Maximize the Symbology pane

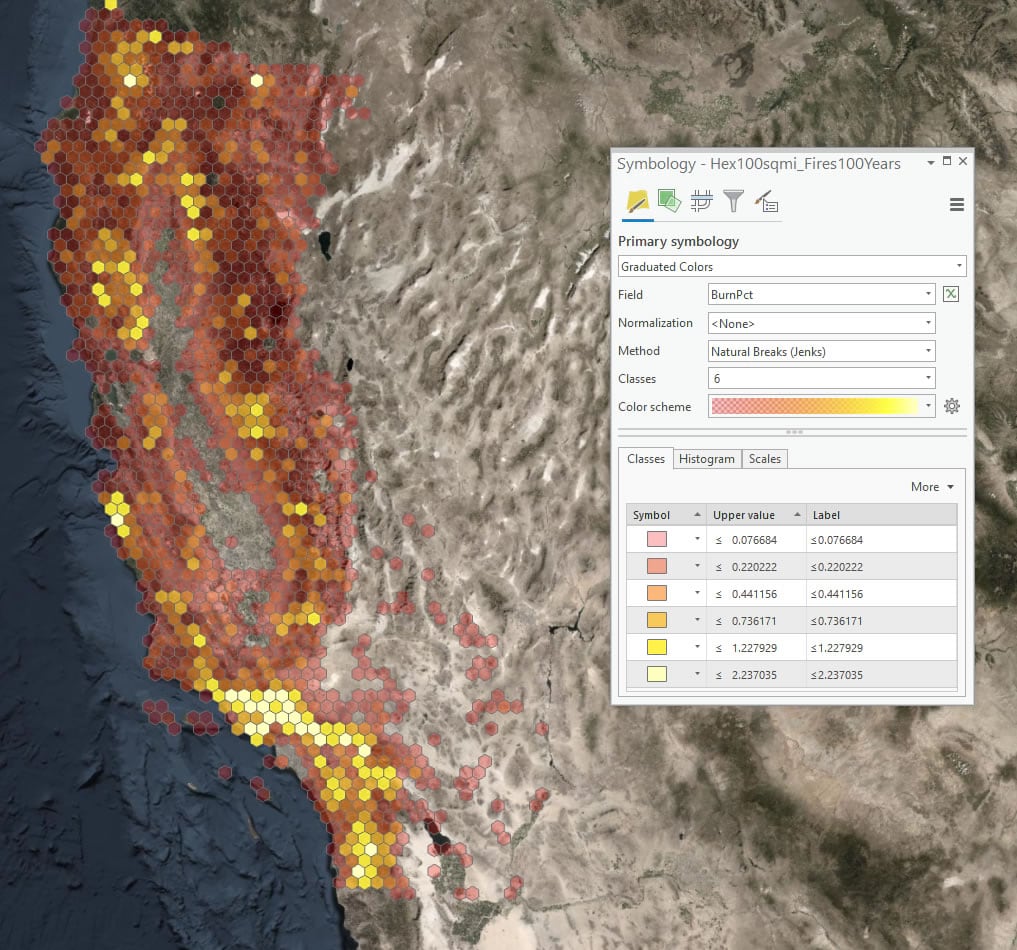point(947,161)
